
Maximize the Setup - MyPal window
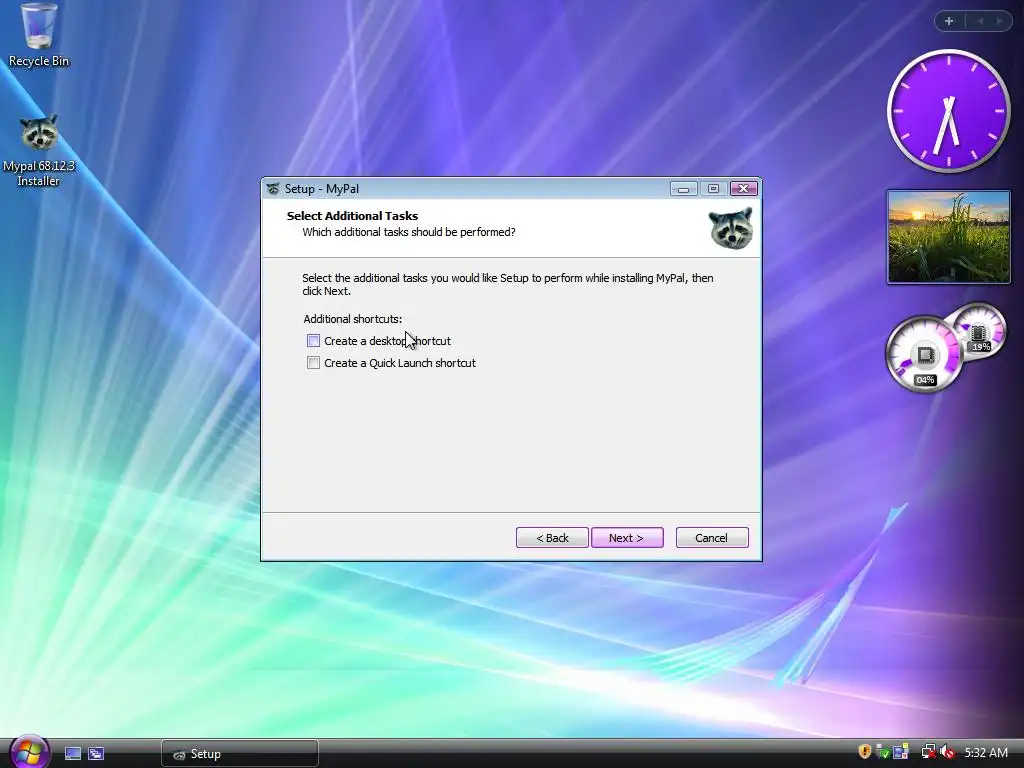713,189
